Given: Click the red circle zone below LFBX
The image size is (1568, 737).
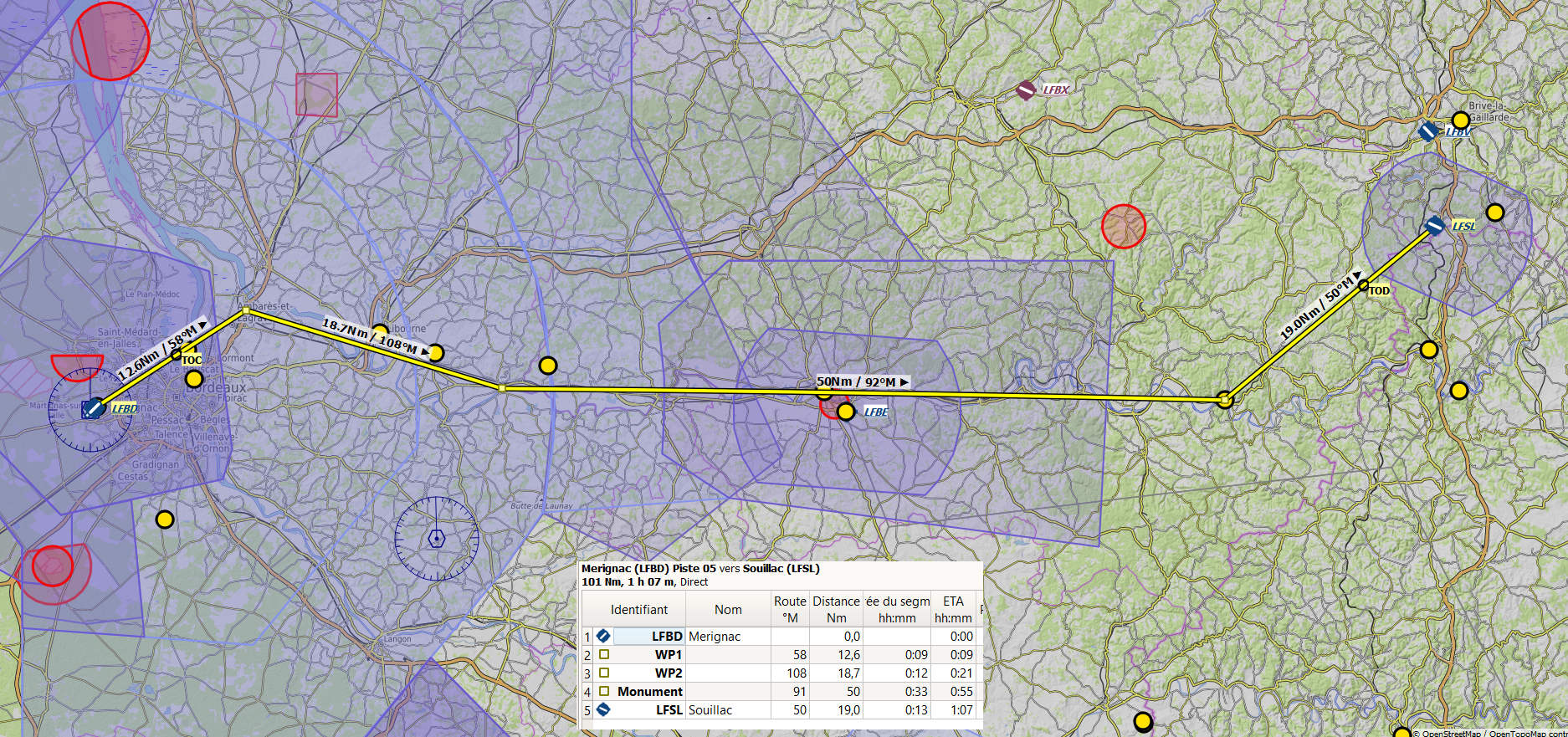Looking at the screenshot, I should [1123, 226].
